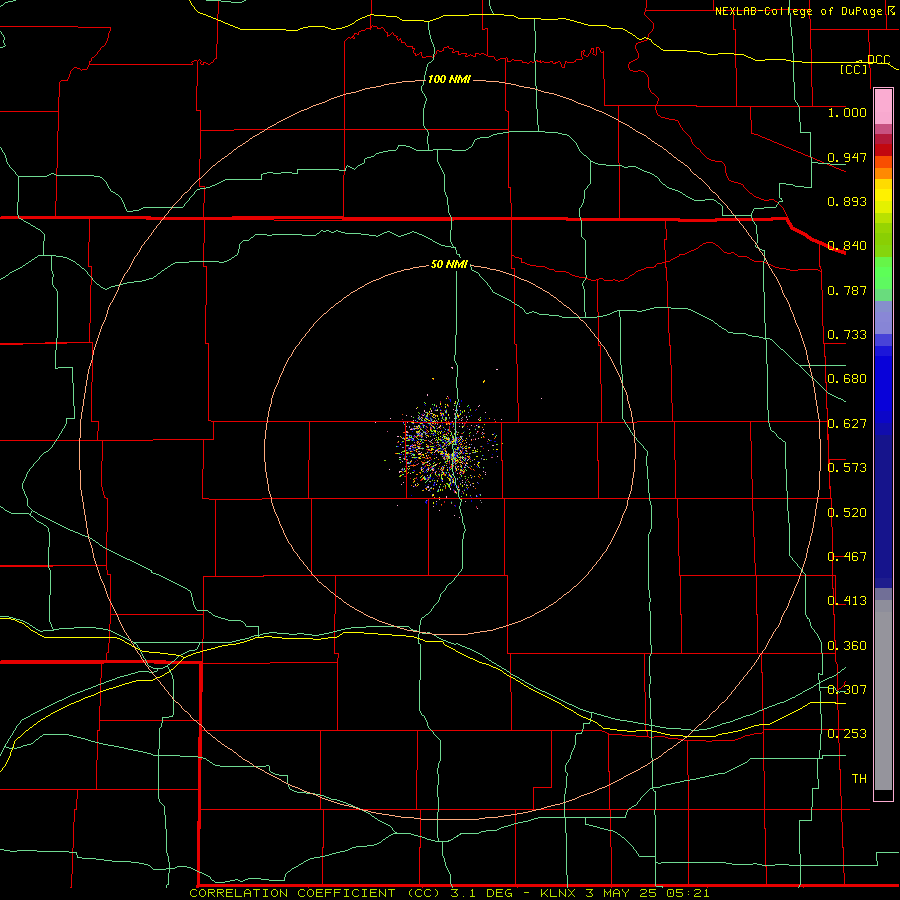The height and width of the screenshot is (900, 900).
Task: Click the 0.680 color scale value
Action: [847, 379]
